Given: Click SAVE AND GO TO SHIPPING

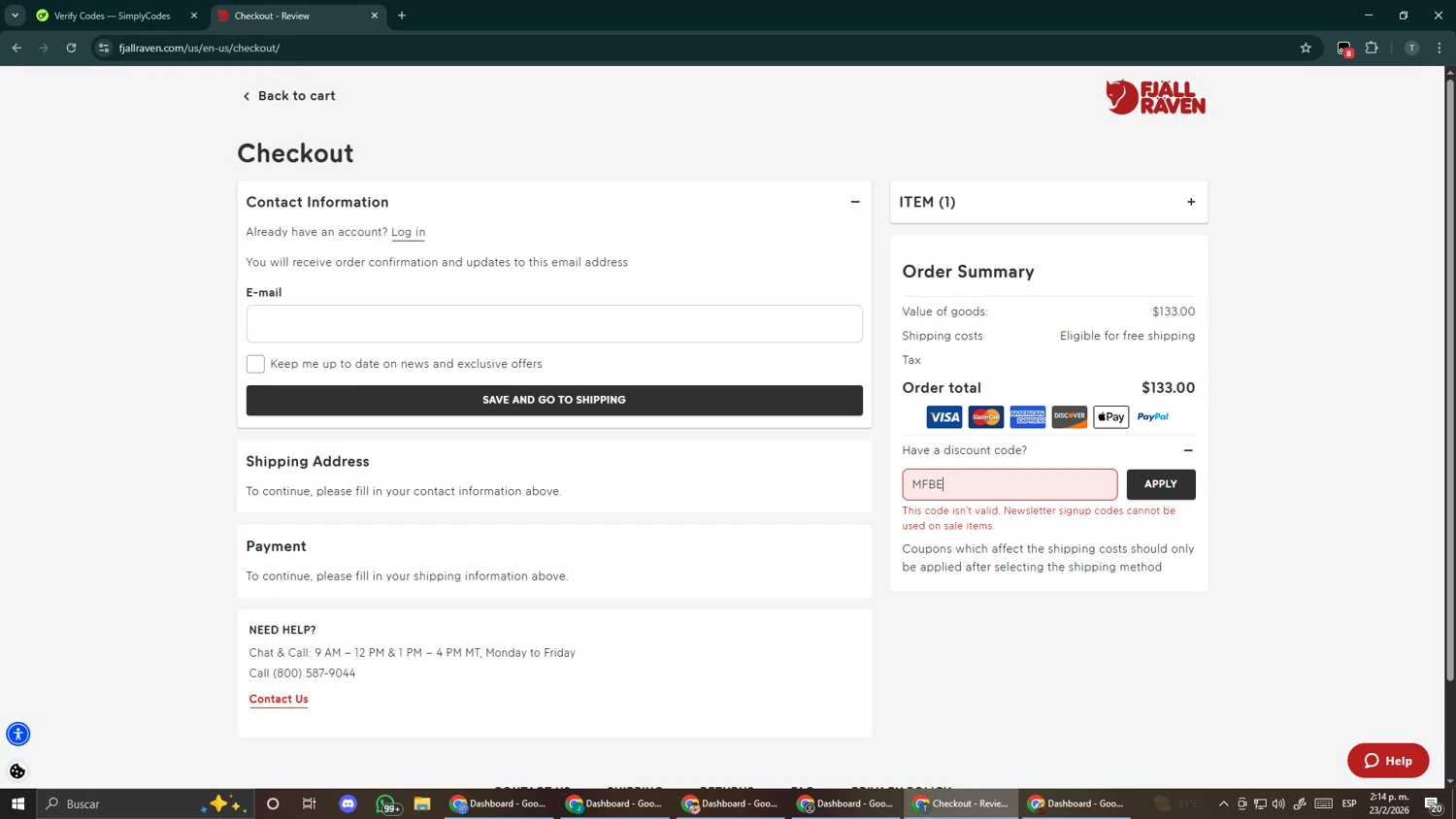Looking at the screenshot, I should pos(554,400).
